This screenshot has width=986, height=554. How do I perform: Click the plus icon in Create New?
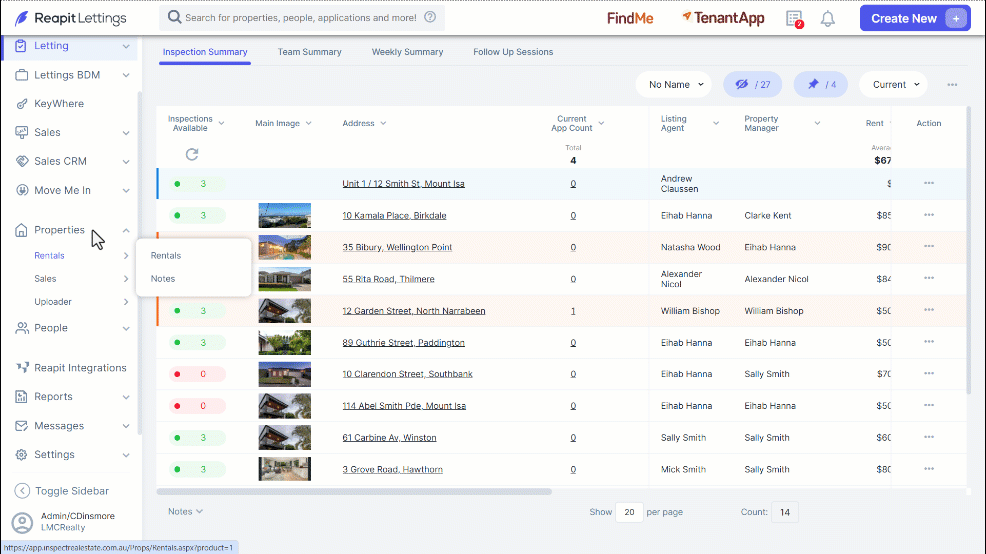[956, 19]
